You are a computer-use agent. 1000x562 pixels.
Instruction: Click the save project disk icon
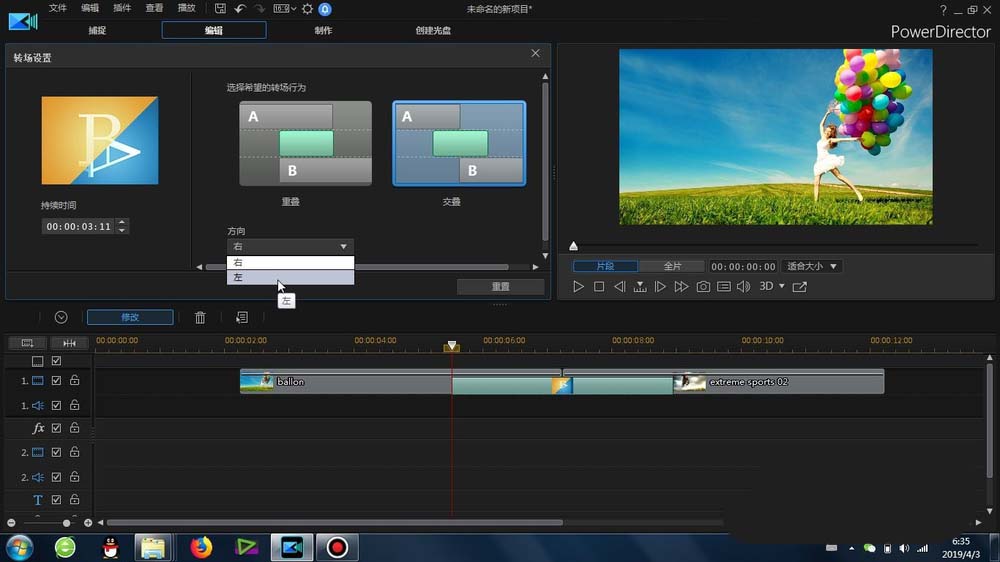click(x=221, y=9)
